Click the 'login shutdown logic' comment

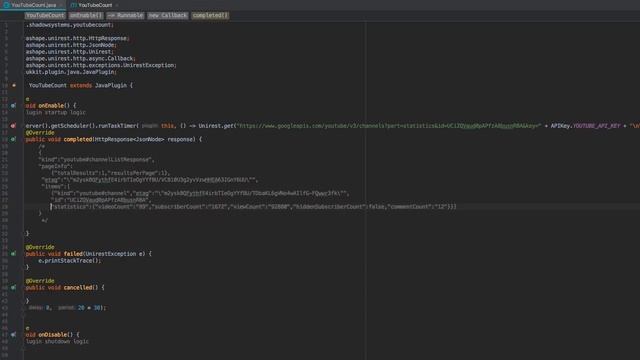(x=58, y=341)
